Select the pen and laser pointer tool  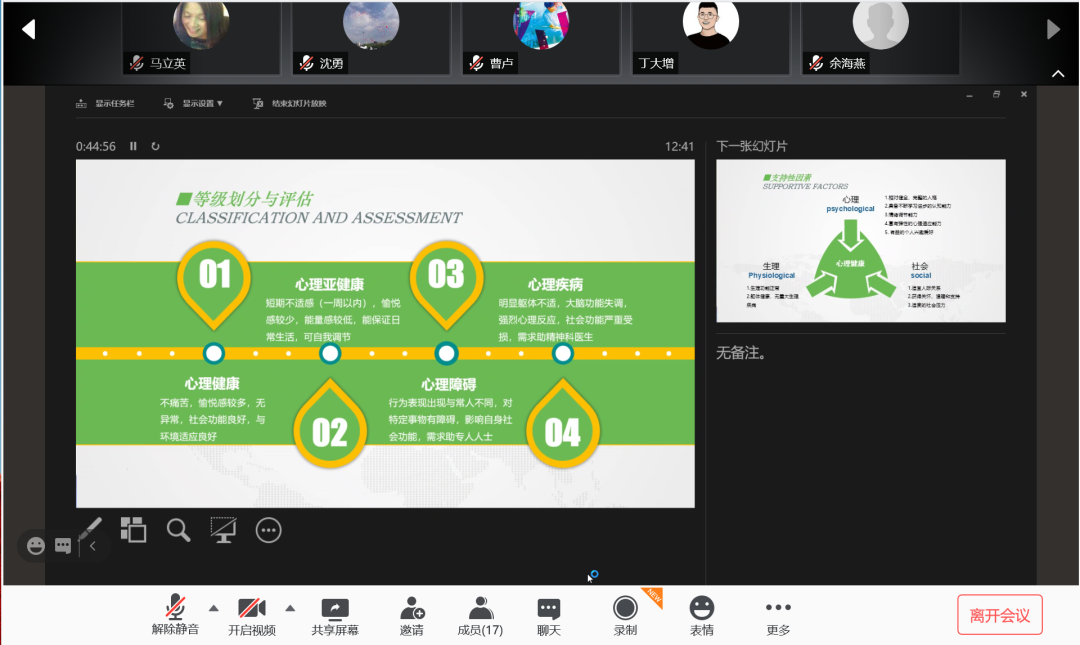(91, 529)
